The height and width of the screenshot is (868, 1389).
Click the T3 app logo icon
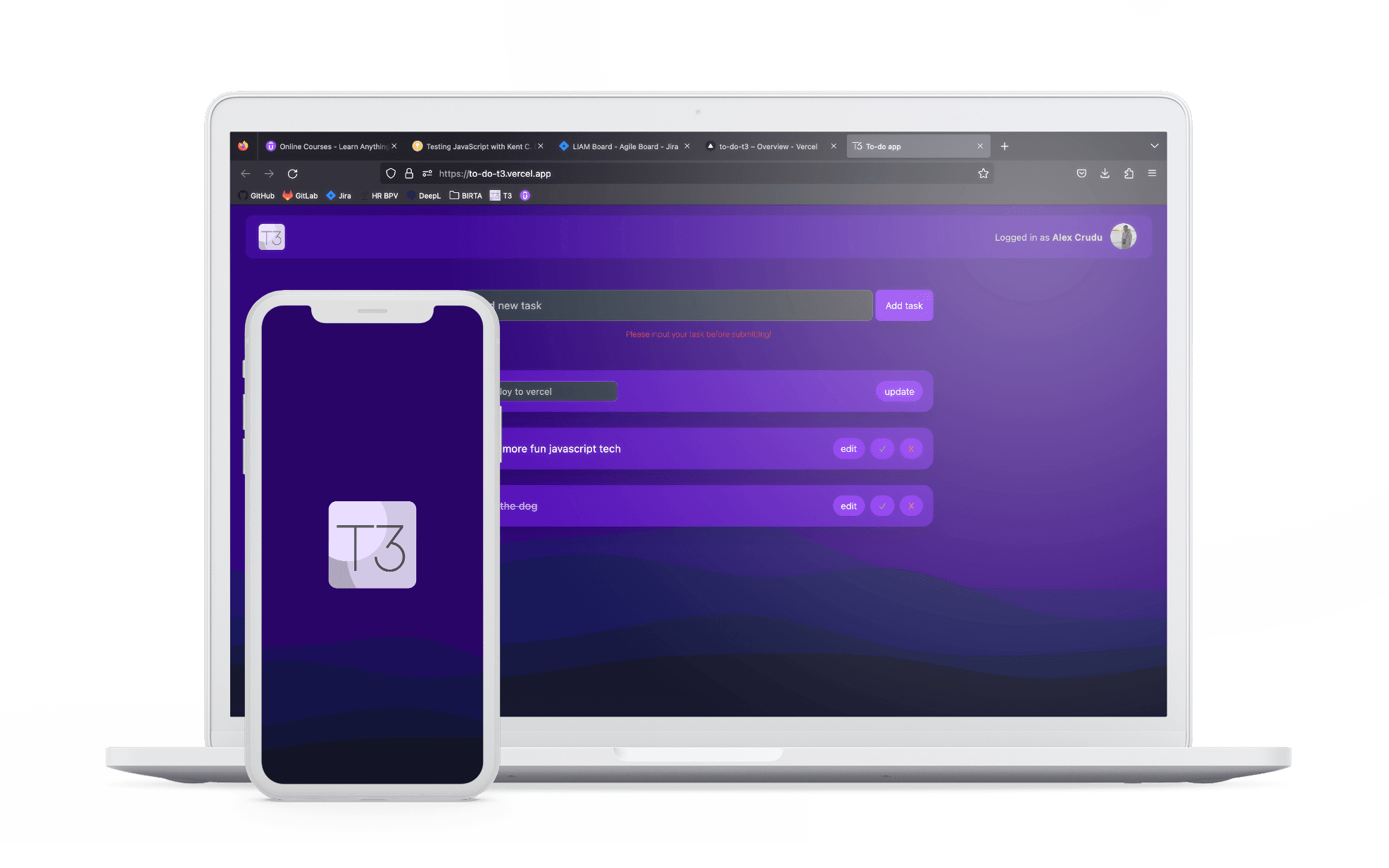pos(270,237)
